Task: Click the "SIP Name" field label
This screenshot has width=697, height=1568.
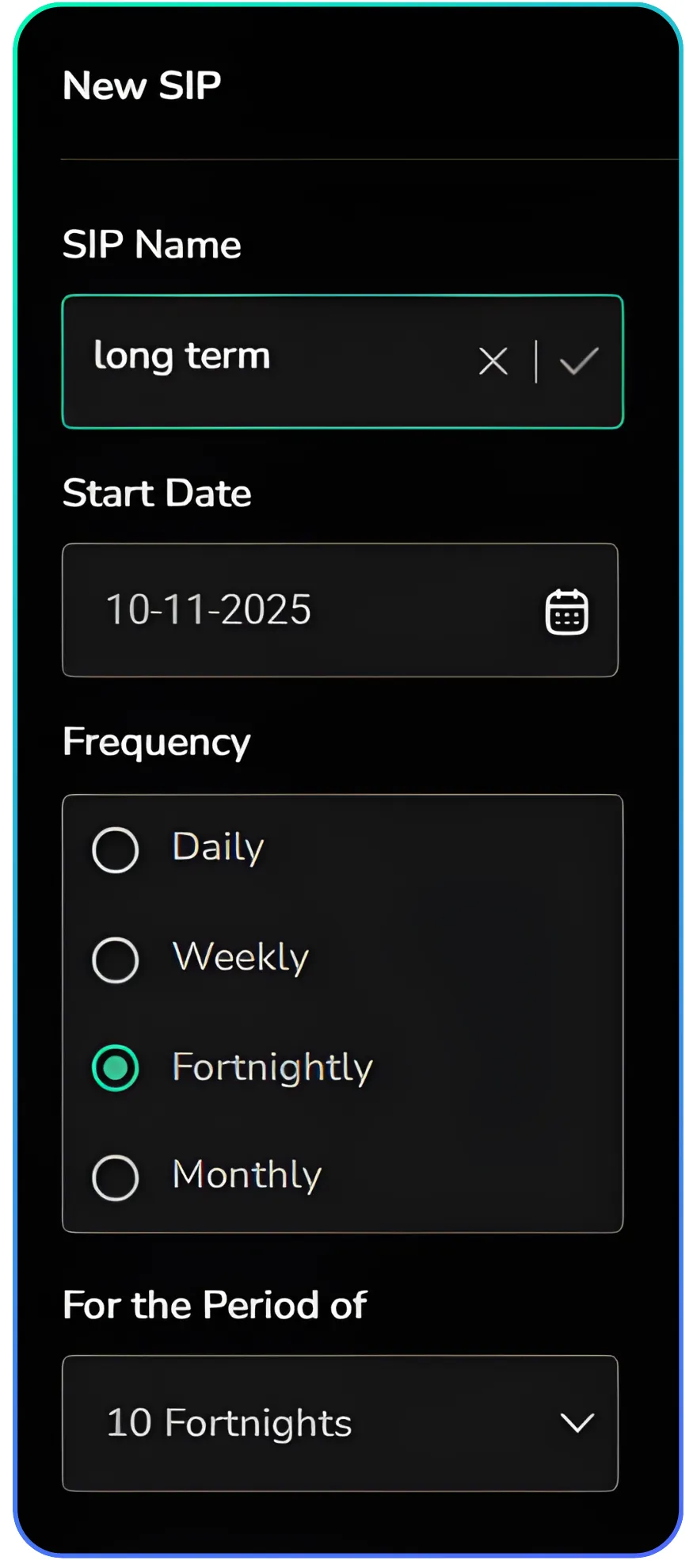Action: point(152,245)
